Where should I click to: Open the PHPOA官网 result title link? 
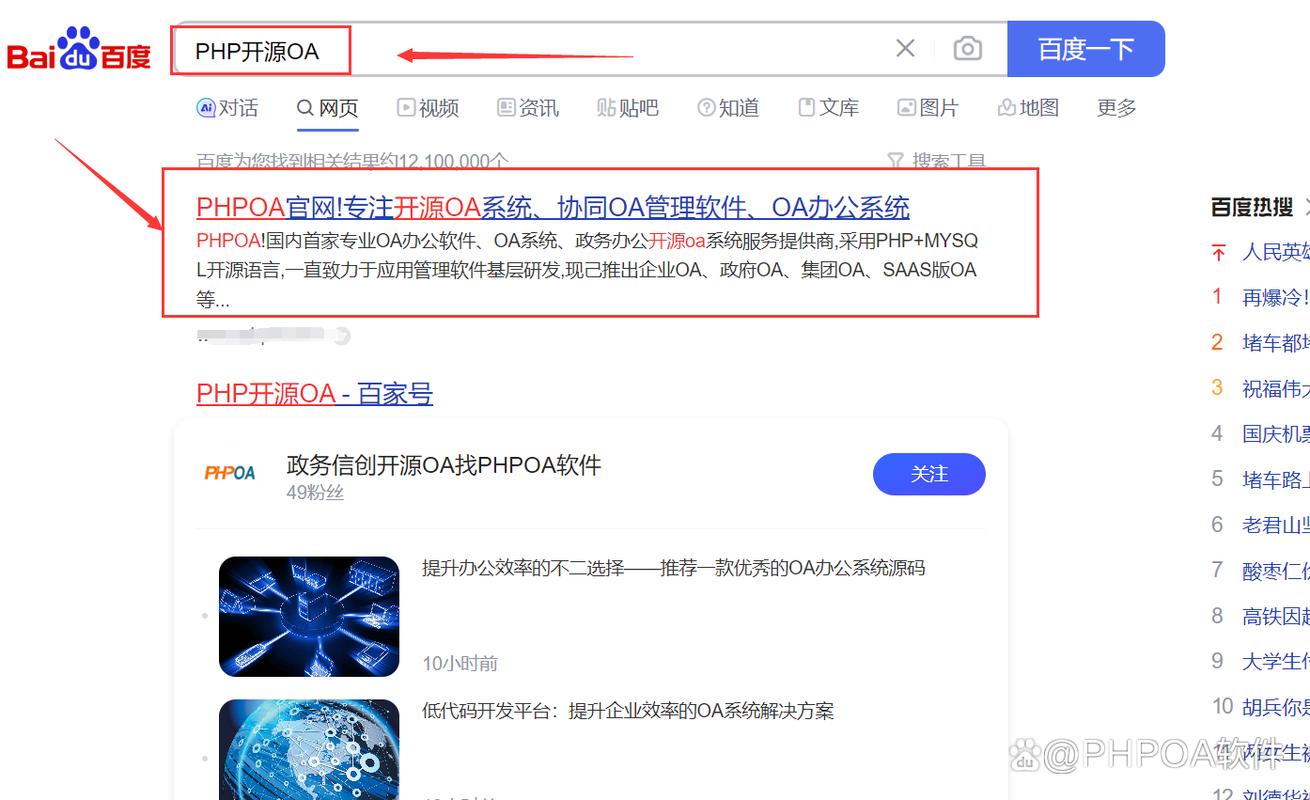553,207
